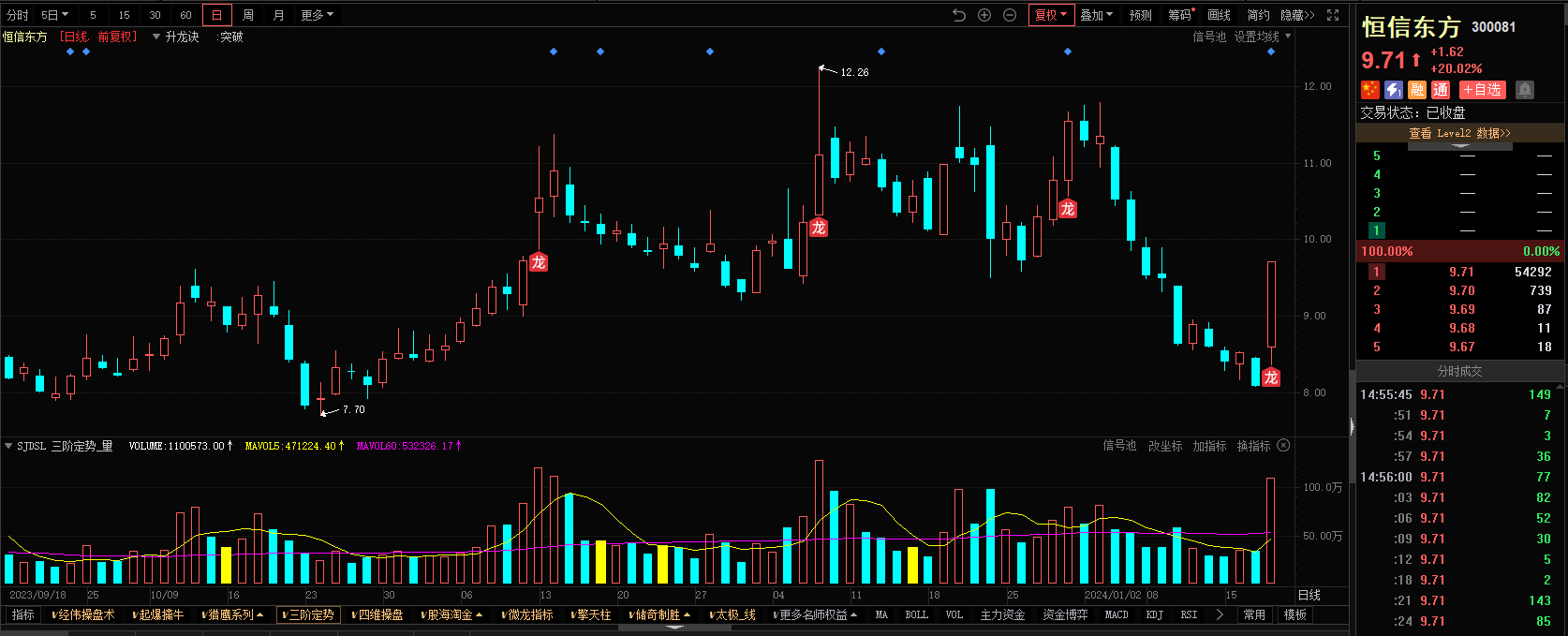
Task: Click 换指标 in the volume panel
Action: 1253,446
